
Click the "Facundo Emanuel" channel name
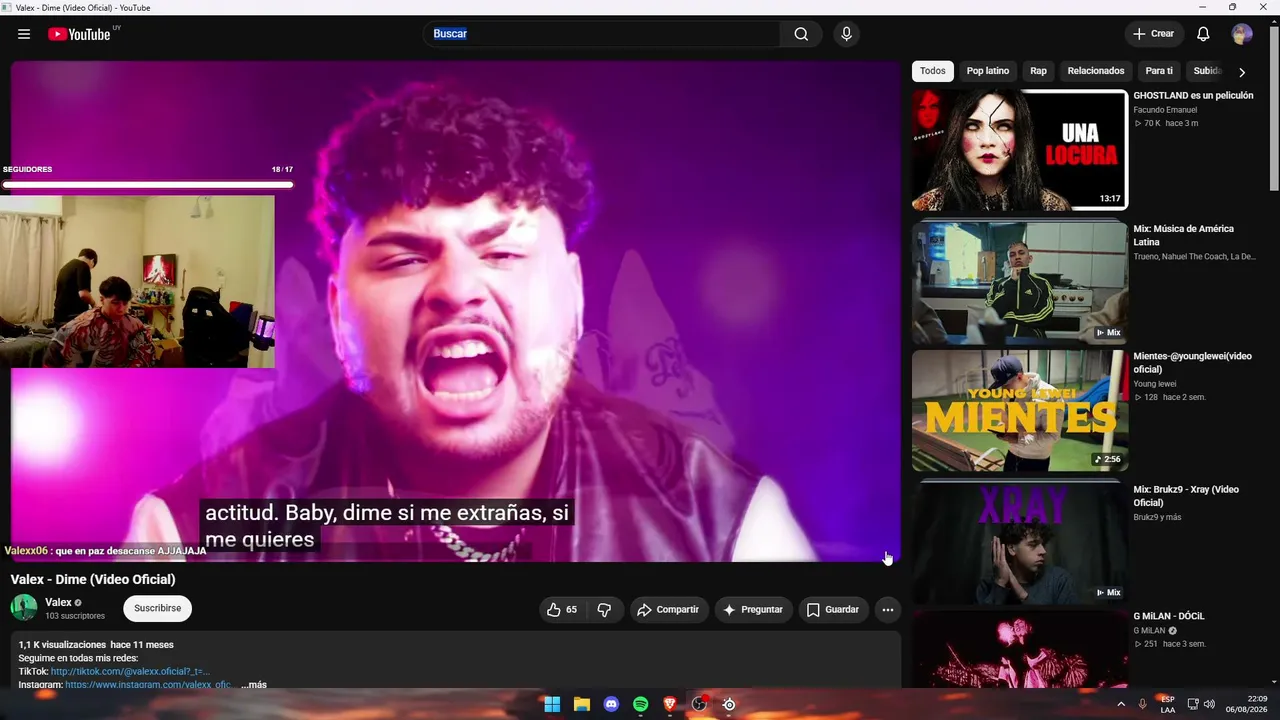click(1165, 110)
